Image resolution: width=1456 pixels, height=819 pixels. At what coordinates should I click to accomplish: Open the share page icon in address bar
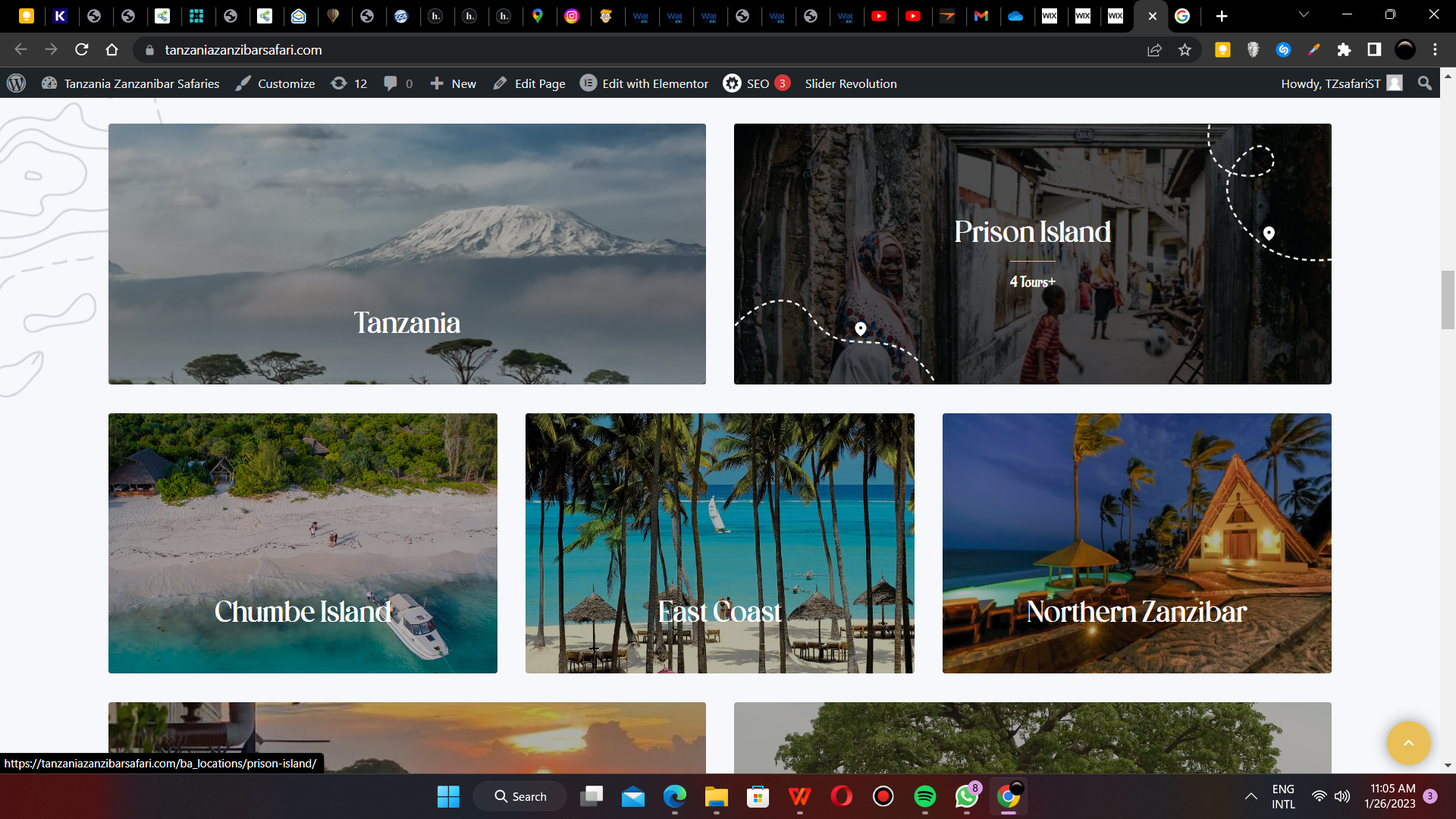[1154, 50]
